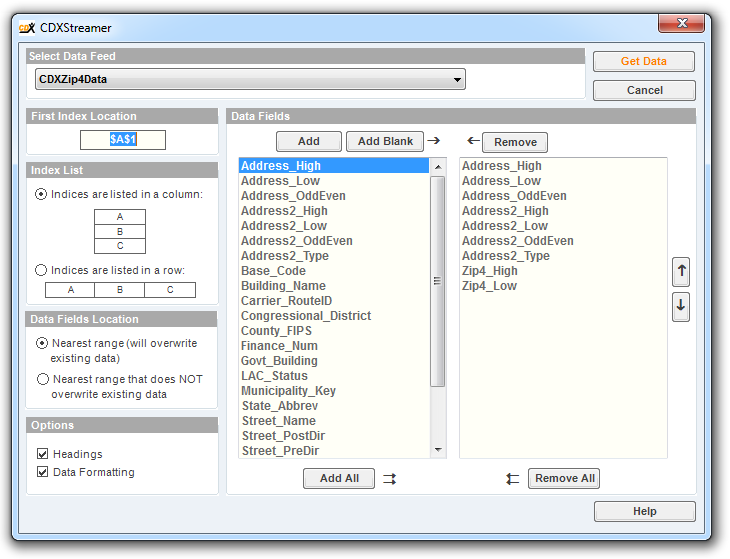Screen dimensions: 730x559
Task: Click the double-arrow icon beside Remove All
Action: pyautogui.click(x=513, y=478)
